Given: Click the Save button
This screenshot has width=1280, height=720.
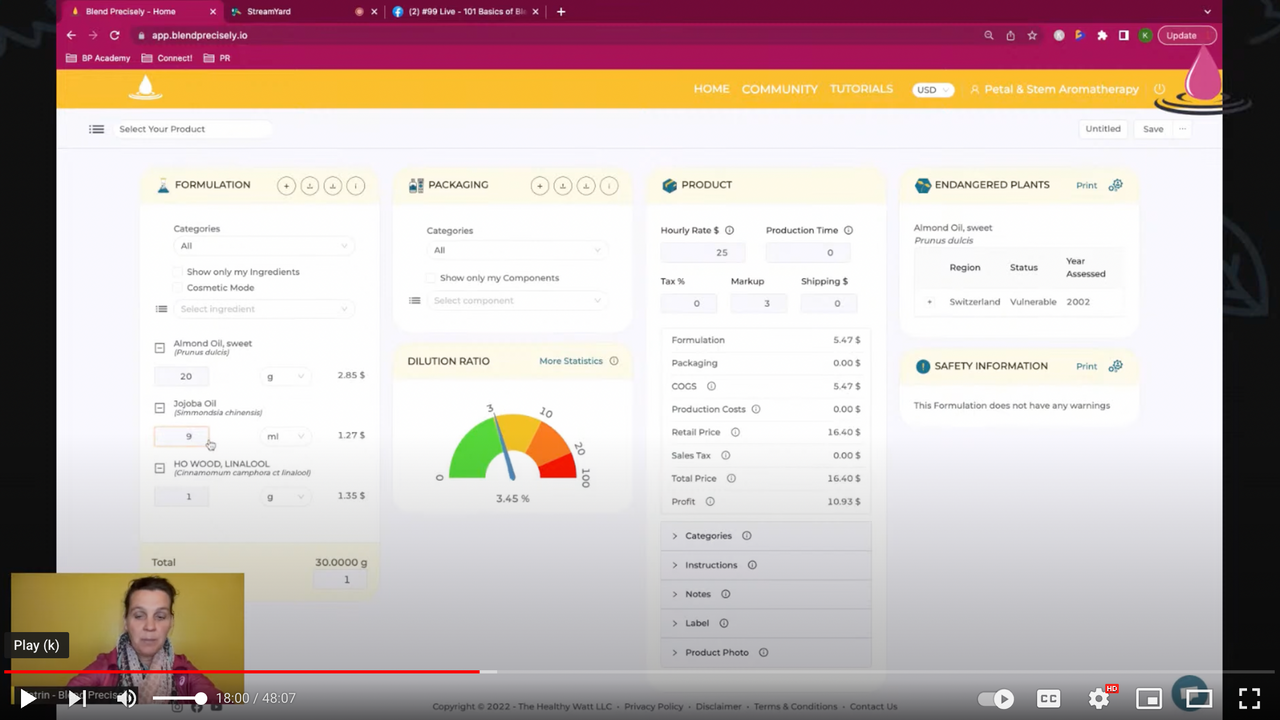Looking at the screenshot, I should [x=1153, y=129].
